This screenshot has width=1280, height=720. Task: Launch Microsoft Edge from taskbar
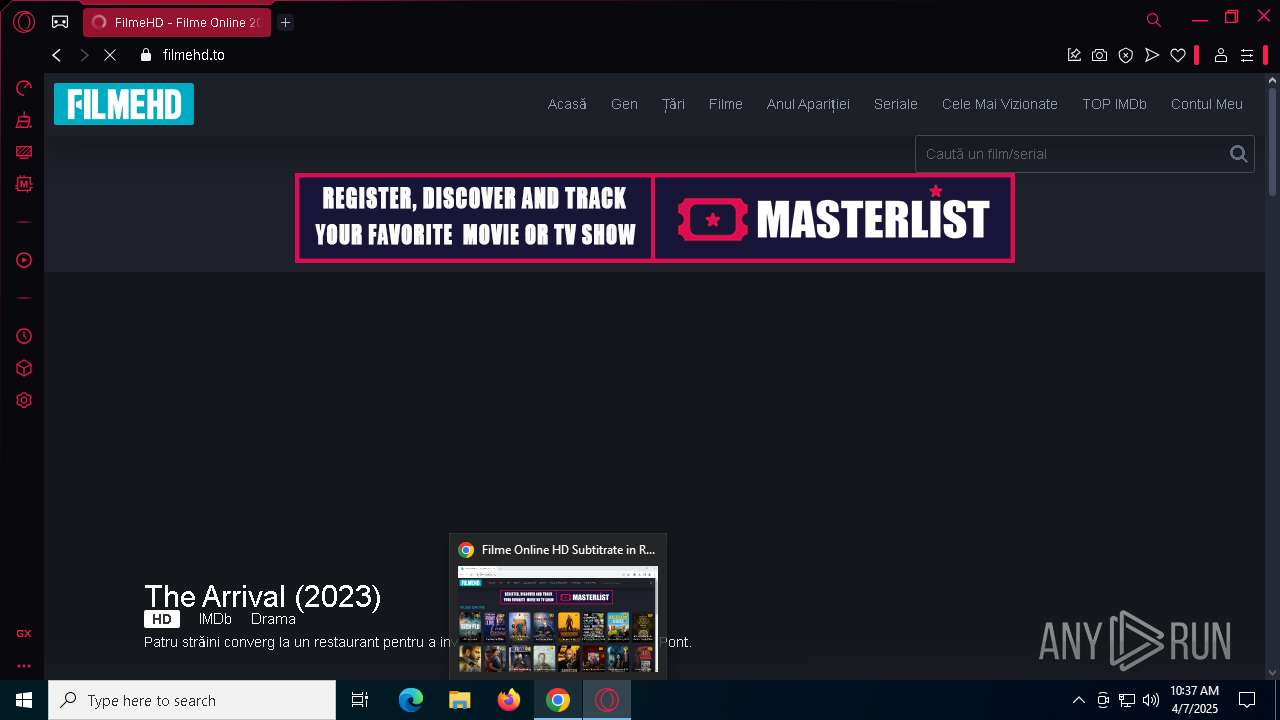[411, 700]
